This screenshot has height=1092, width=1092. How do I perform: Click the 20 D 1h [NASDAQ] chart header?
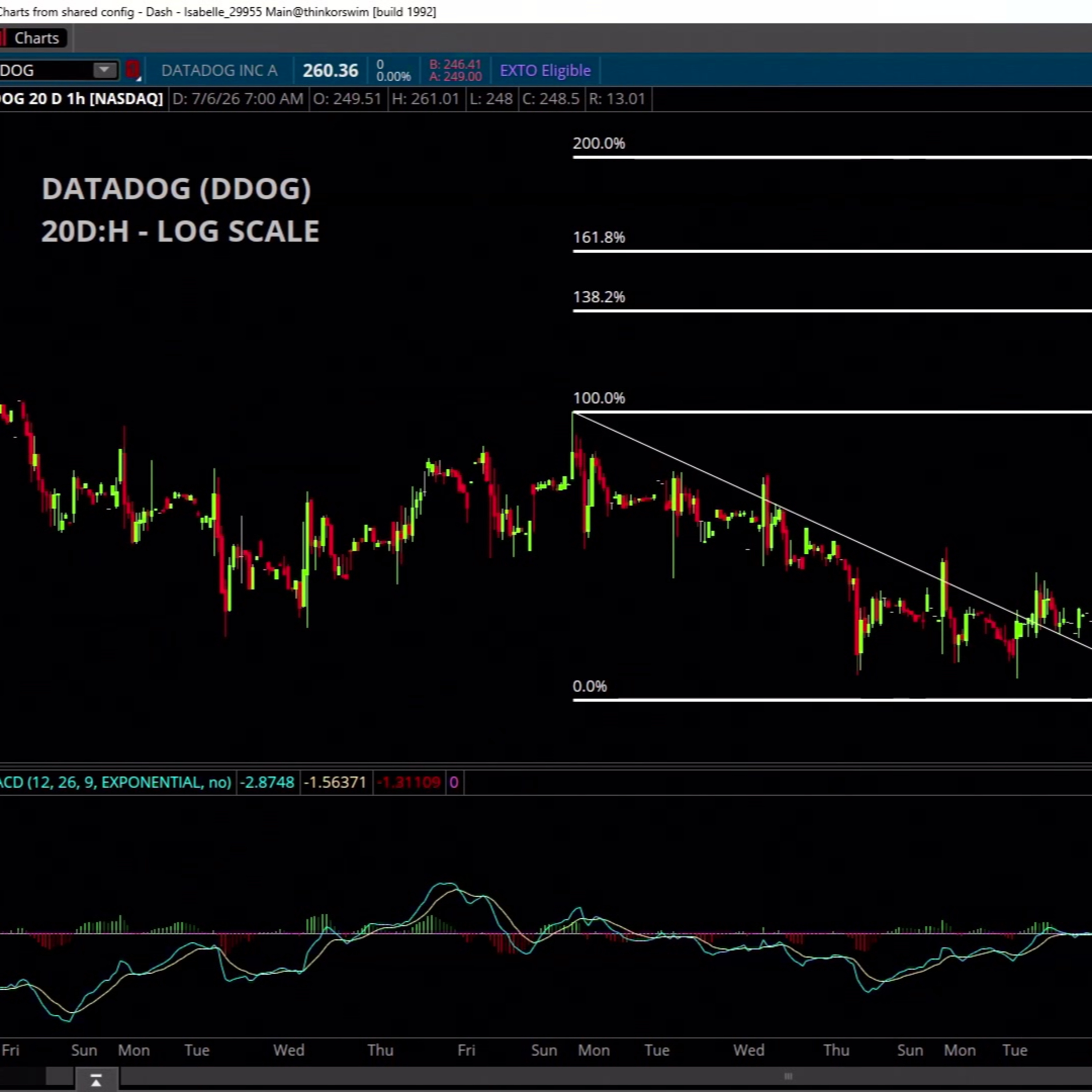tap(82, 99)
